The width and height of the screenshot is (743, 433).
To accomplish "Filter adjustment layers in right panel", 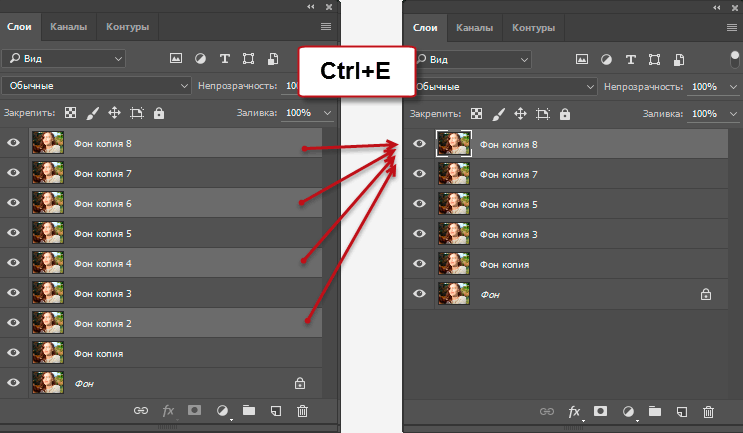I will [607, 59].
